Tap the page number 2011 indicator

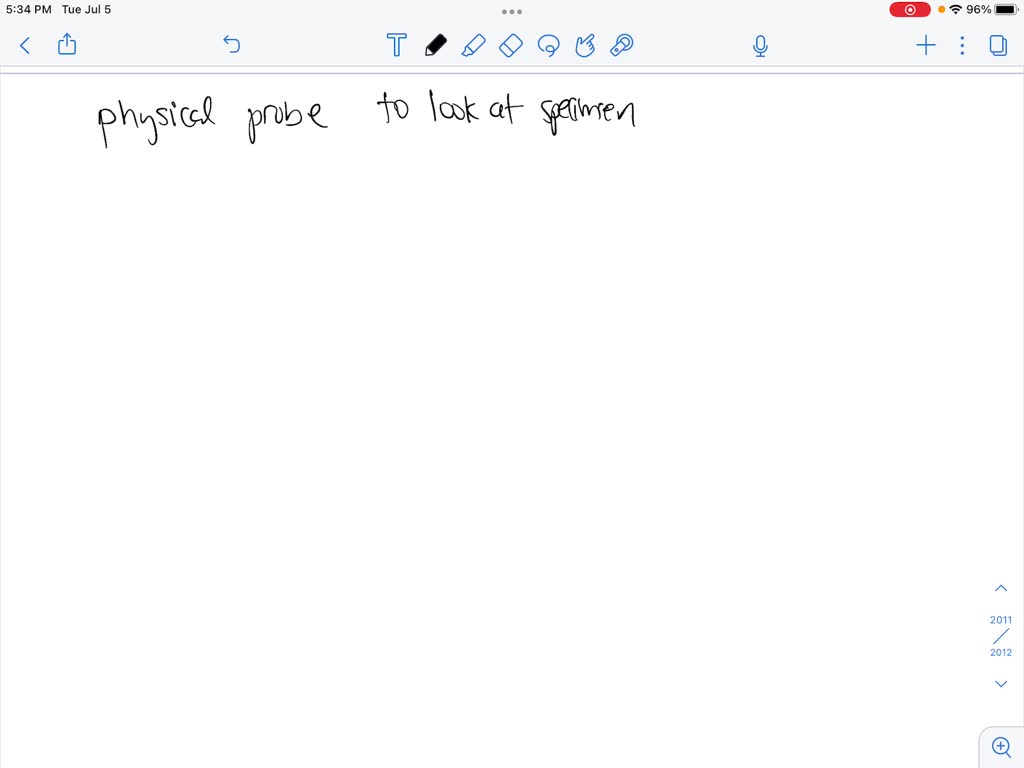pos(1000,620)
